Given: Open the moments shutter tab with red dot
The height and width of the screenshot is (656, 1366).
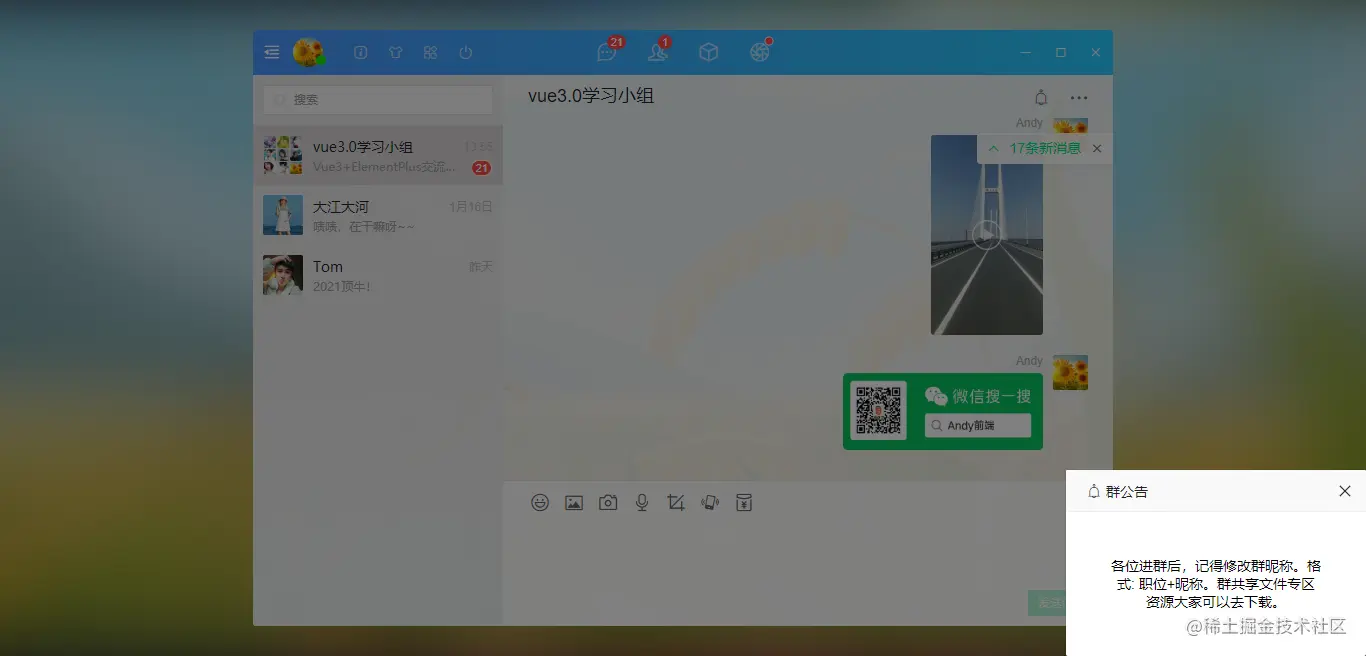Looking at the screenshot, I should click(x=760, y=52).
